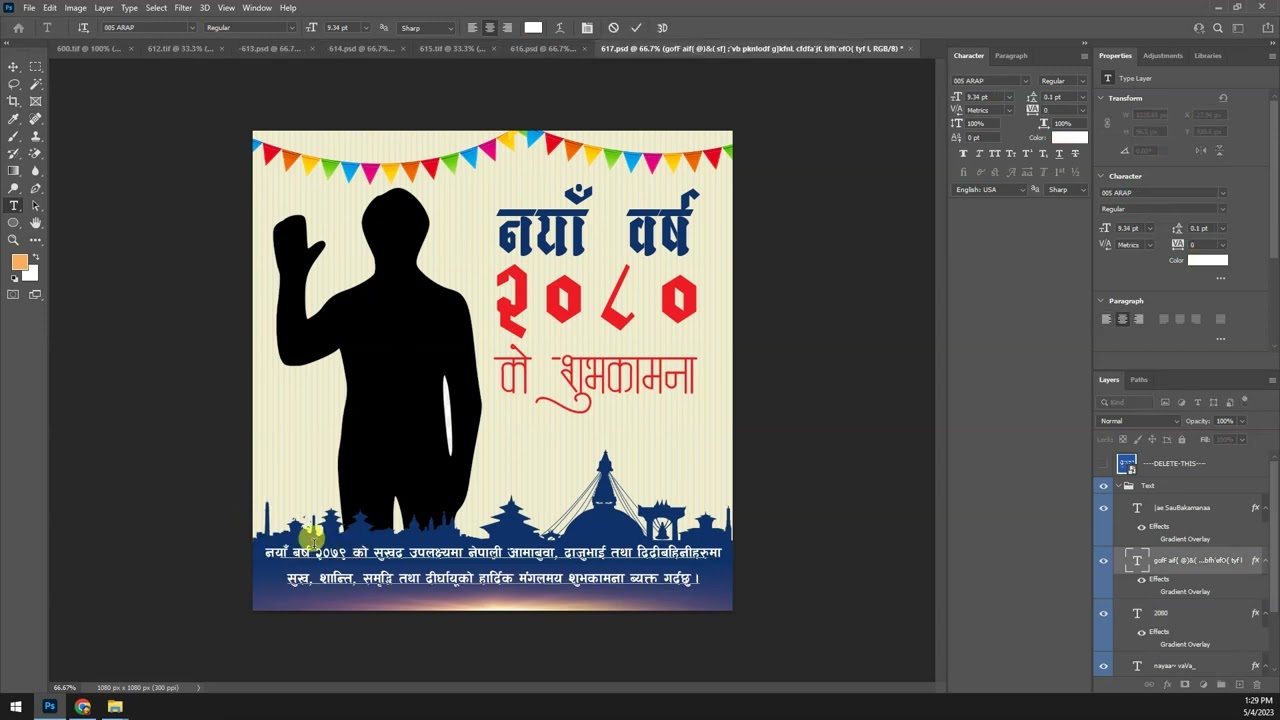Toggle Strikethrough in Character panel
Image resolution: width=1280 pixels, height=720 pixels.
(x=1075, y=154)
